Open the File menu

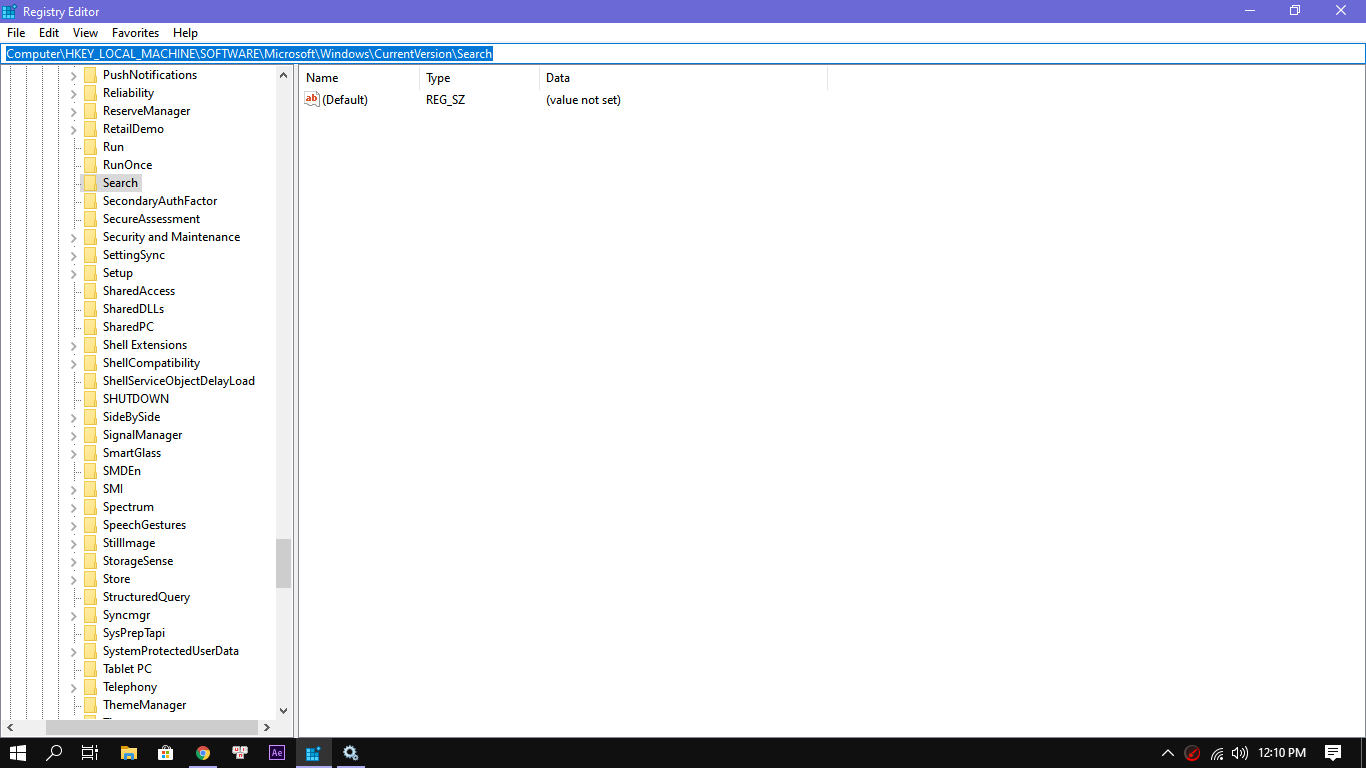(x=16, y=33)
